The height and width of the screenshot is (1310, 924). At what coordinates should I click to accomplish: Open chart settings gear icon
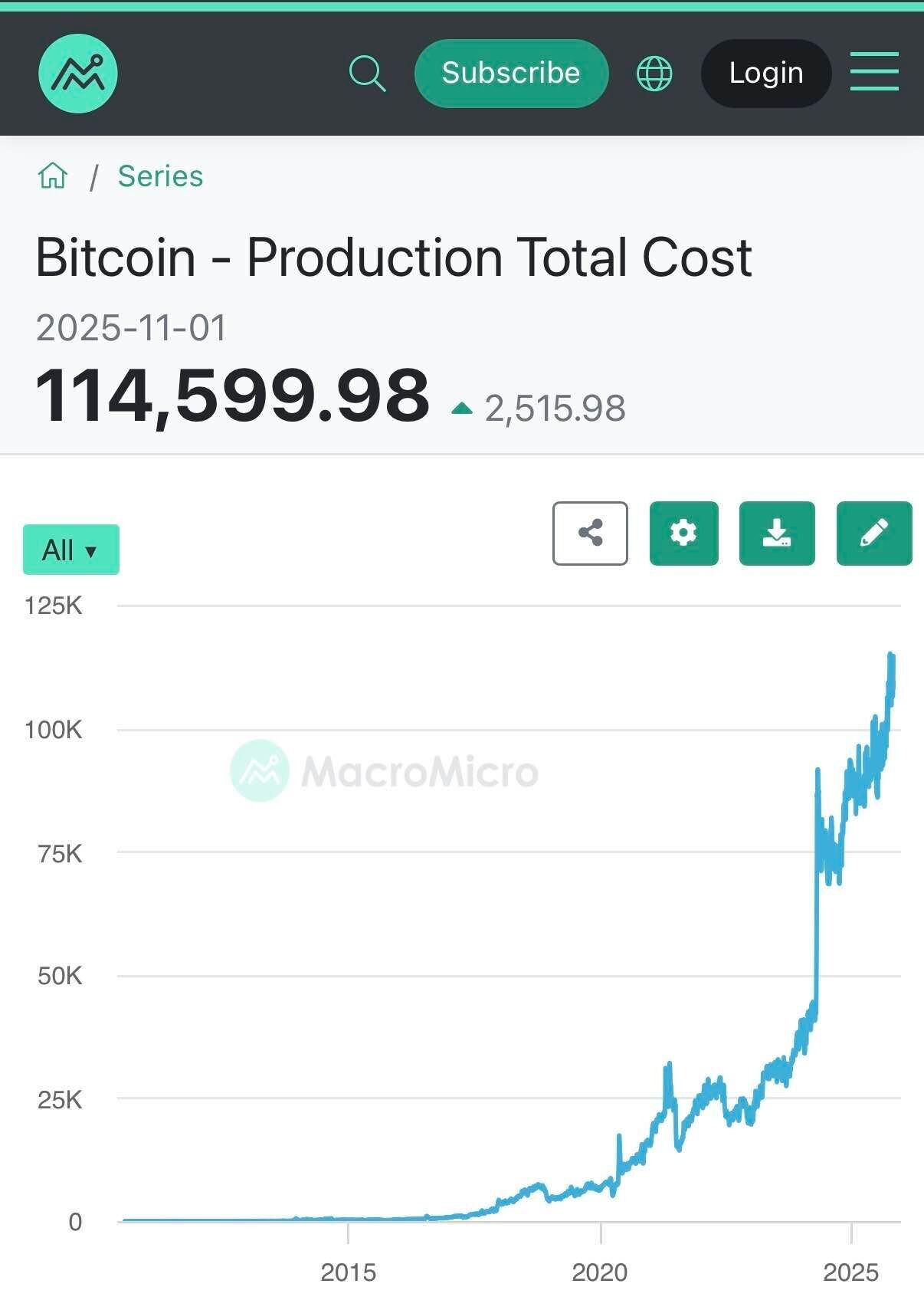click(x=683, y=534)
